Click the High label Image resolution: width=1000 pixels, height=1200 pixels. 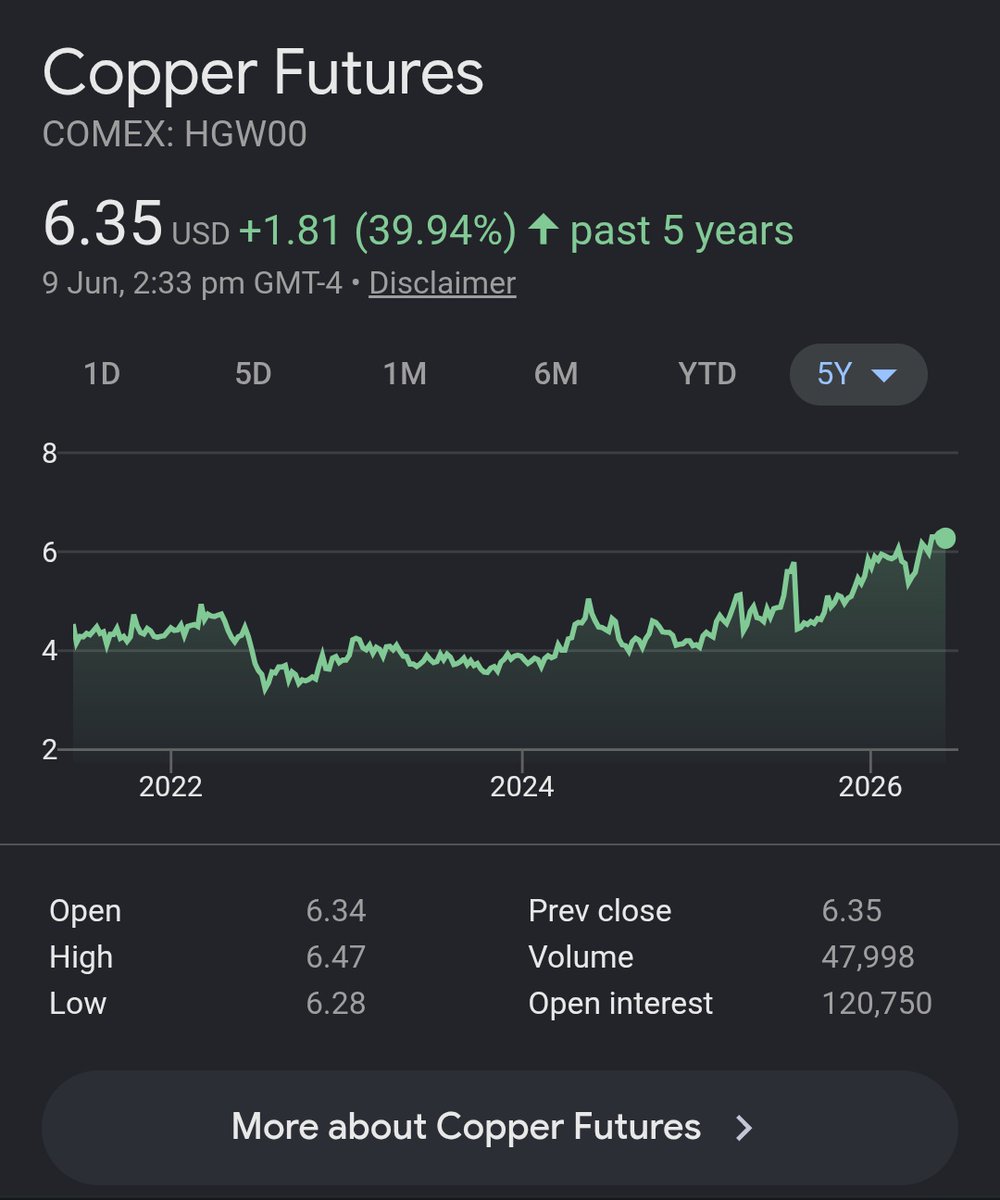coord(81,958)
